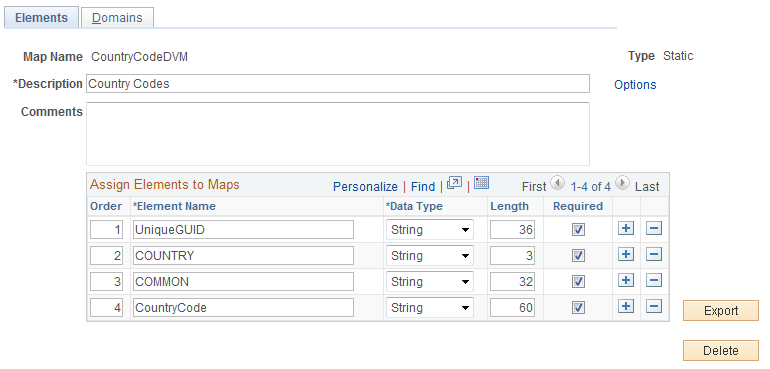Click into the Description text field
The height and width of the screenshot is (369, 770).
coord(338,84)
